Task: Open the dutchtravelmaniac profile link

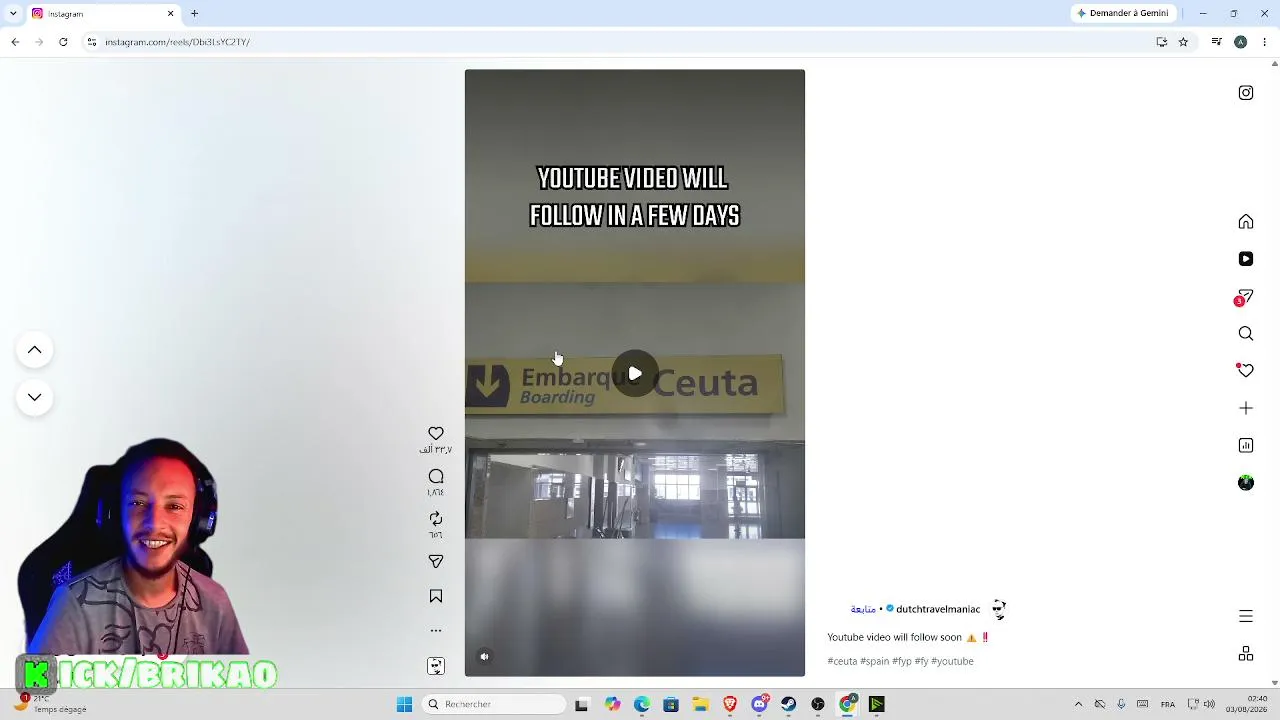Action: [938, 609]
